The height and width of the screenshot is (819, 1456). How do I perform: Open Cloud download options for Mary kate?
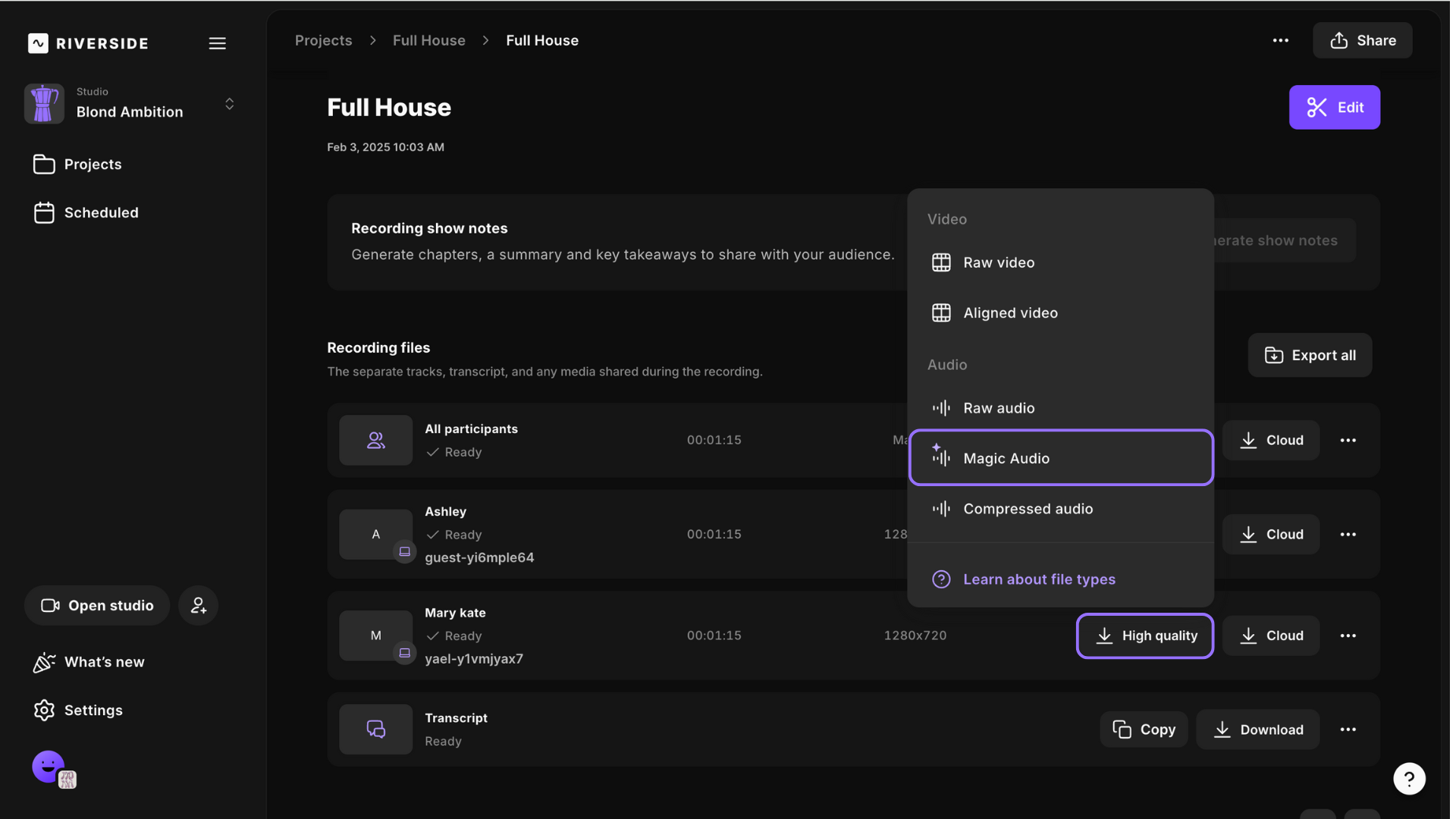click(1271, 635)
